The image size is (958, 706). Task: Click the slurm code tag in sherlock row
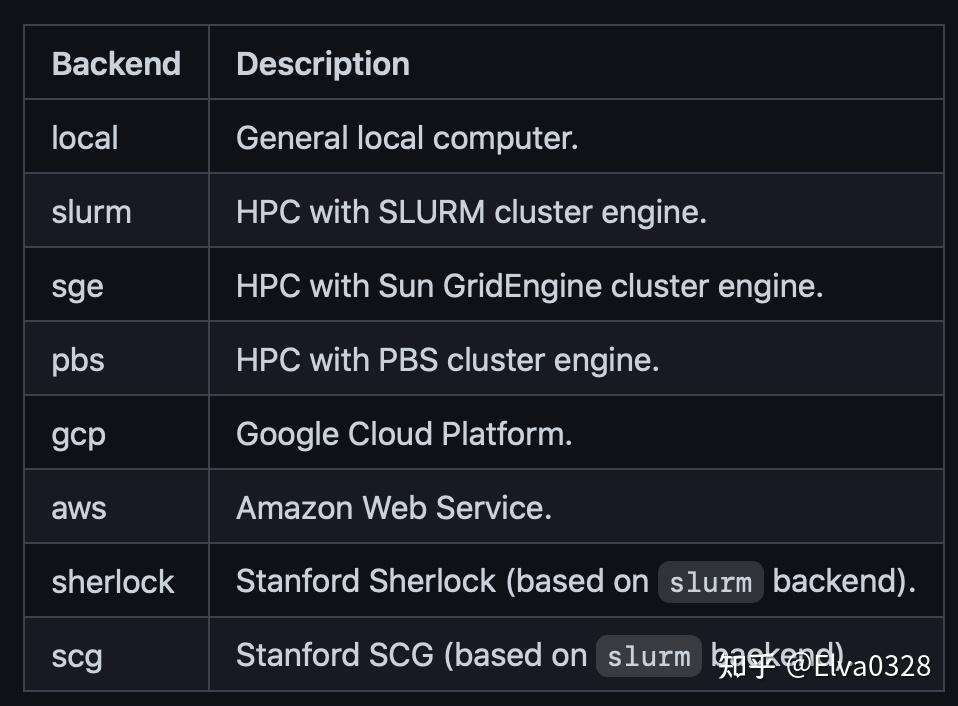[x=710, y=583]
